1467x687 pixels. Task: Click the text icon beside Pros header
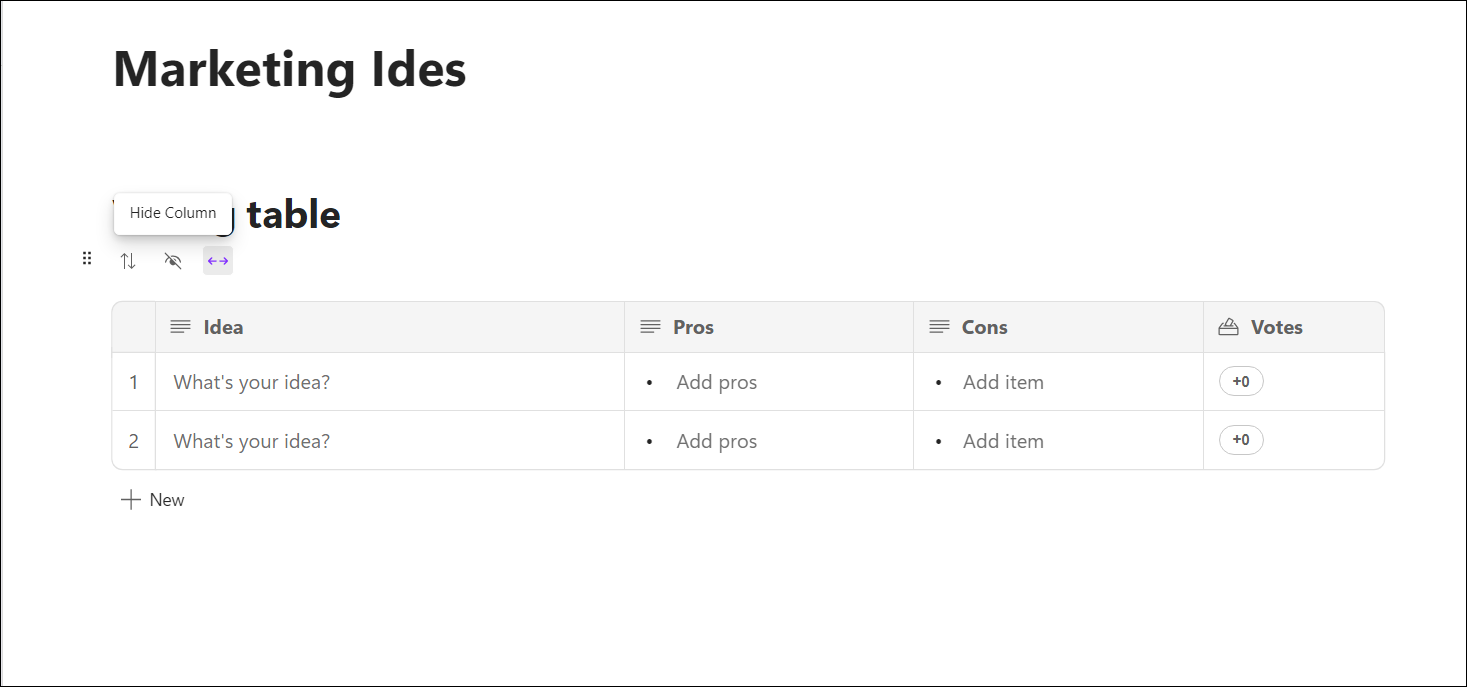pos(650,327)
